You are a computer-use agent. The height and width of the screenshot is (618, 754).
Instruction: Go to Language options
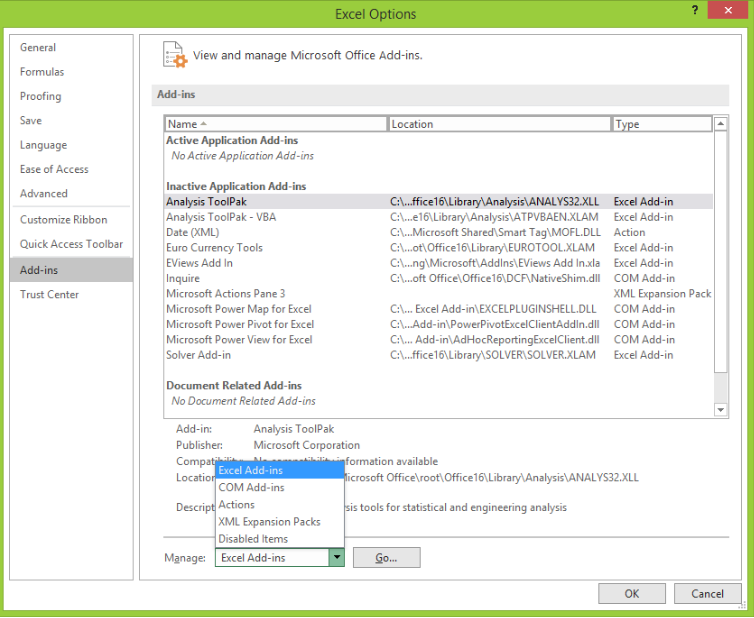(71, 145)
